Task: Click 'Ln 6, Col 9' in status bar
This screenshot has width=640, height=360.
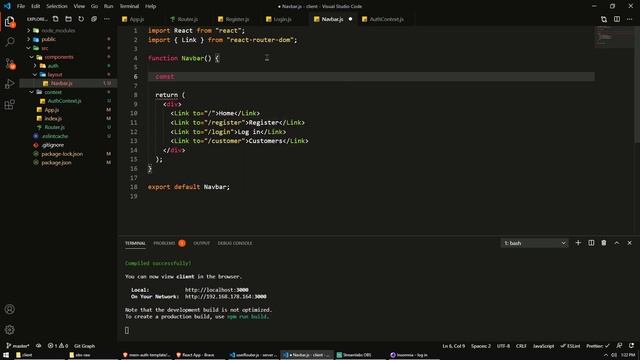Action: [x=453, y=346]
